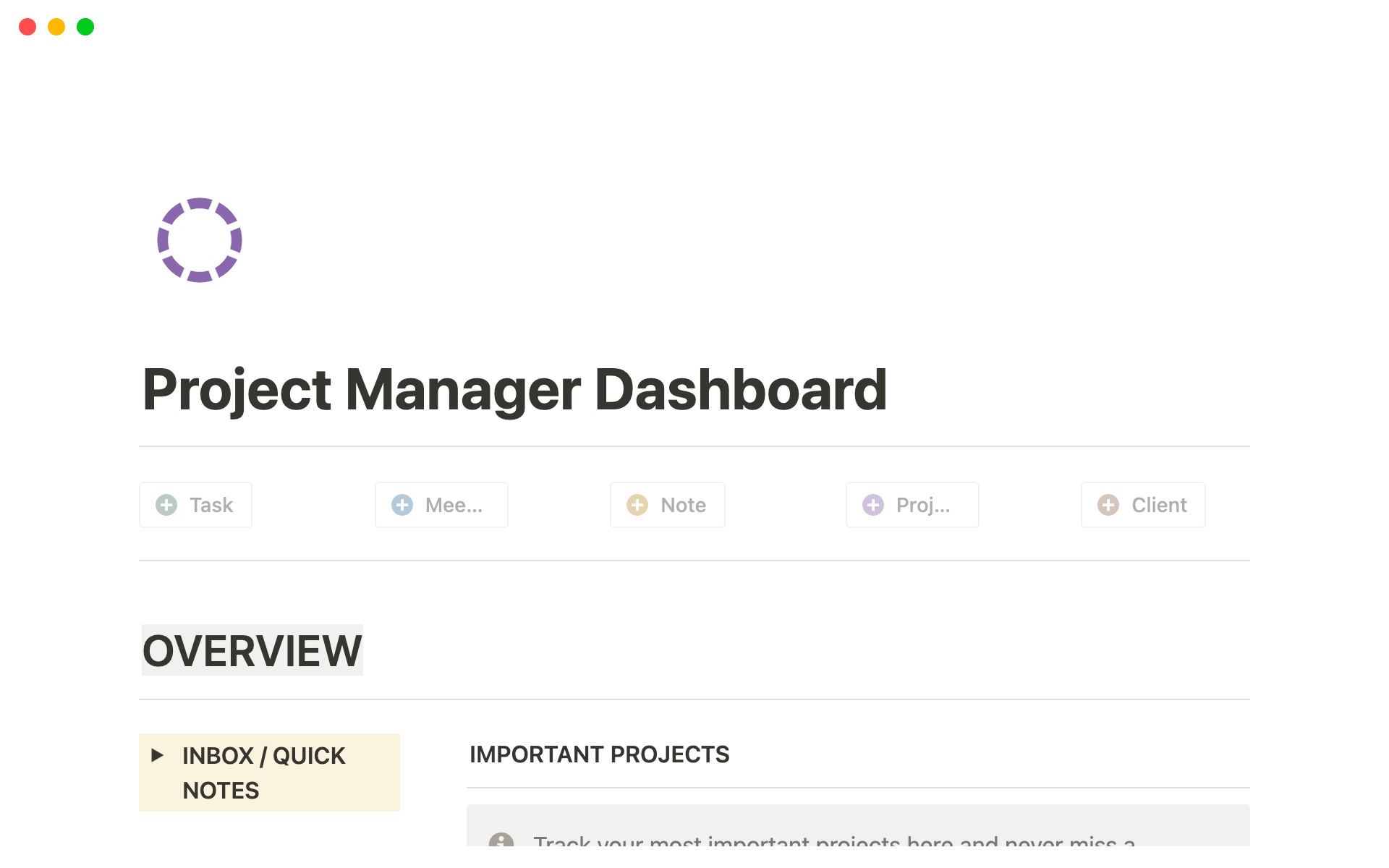This screenshot has height=868, width=1389.
Task: Close the window with the red button
Action: (x=27, y=27)
